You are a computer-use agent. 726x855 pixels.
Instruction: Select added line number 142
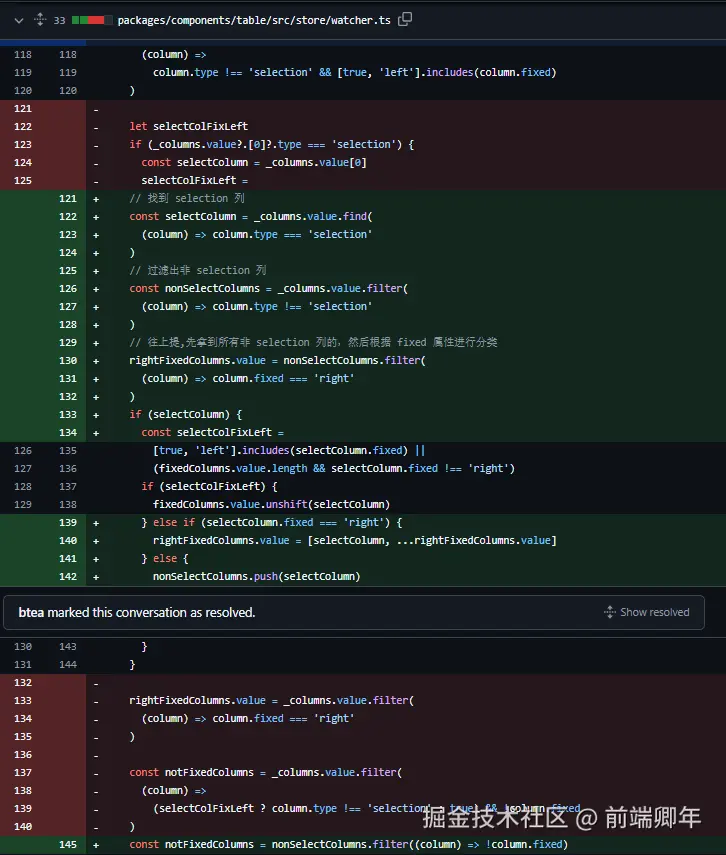pos(68,576)
